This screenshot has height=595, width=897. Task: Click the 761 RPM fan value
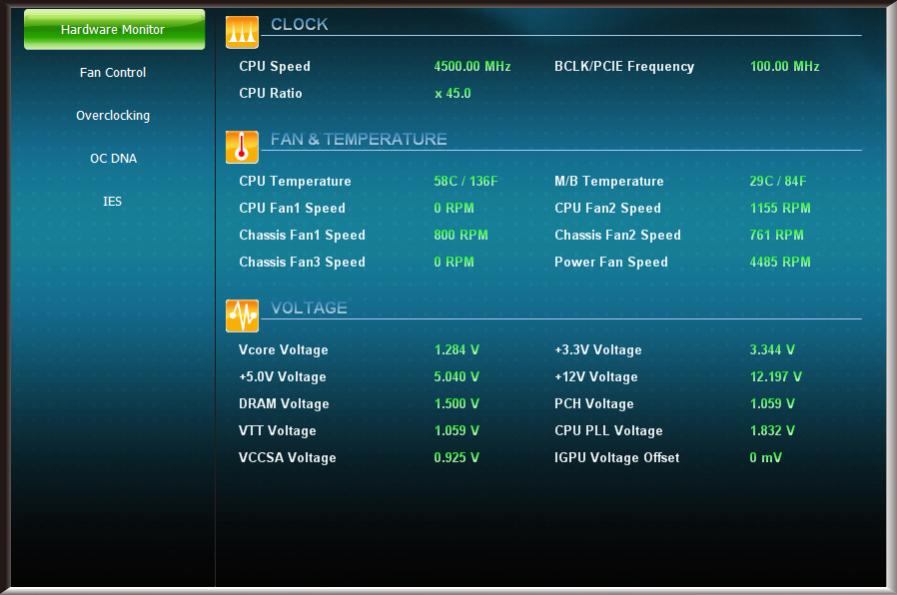click(776, 235)
